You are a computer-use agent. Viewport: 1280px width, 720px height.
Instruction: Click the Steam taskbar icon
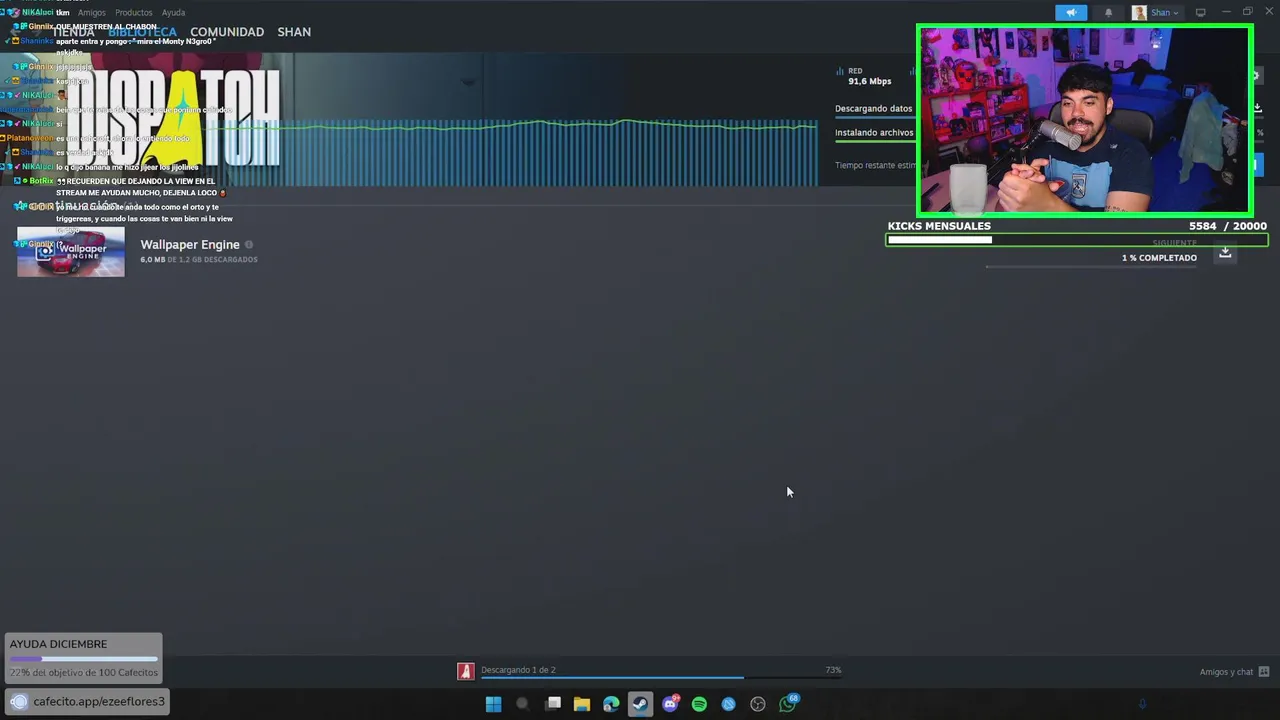coord(640,704)
